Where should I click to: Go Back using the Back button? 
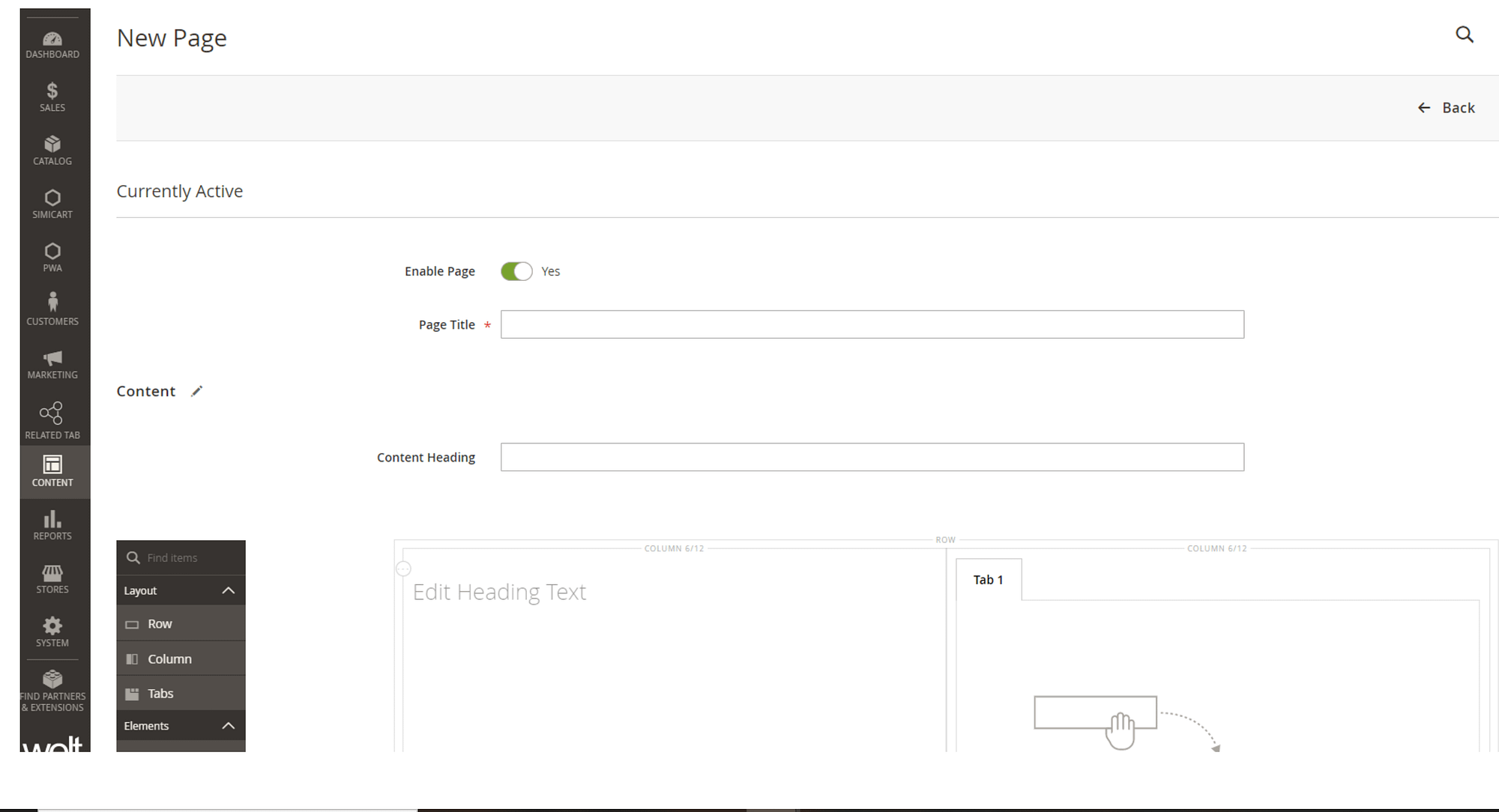[x=1446, y=108]
